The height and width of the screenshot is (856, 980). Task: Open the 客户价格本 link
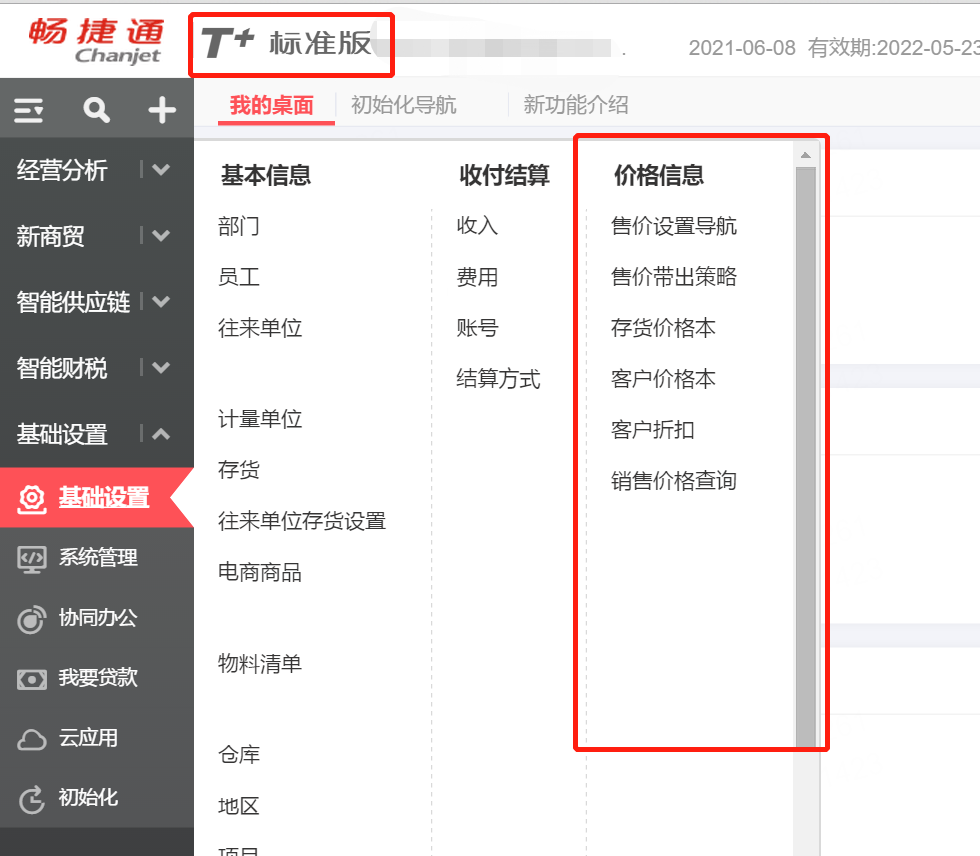click(663, 379)
